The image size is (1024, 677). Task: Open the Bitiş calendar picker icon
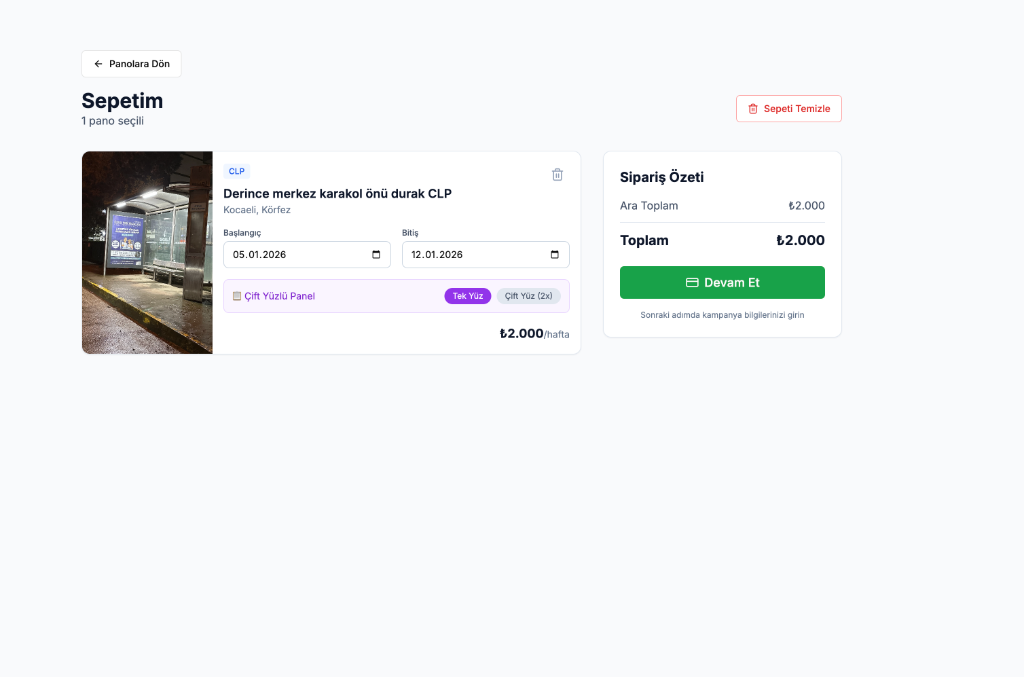pos(555,254)
